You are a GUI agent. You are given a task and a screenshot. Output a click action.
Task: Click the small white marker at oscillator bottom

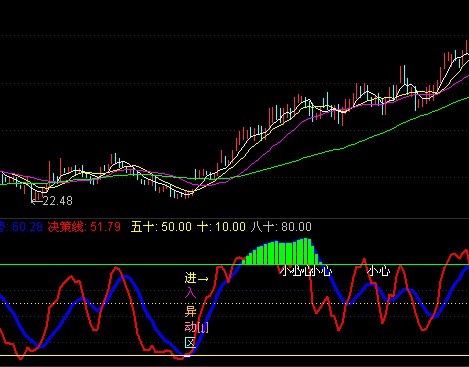pyautogui.click(x=187, y=356)
